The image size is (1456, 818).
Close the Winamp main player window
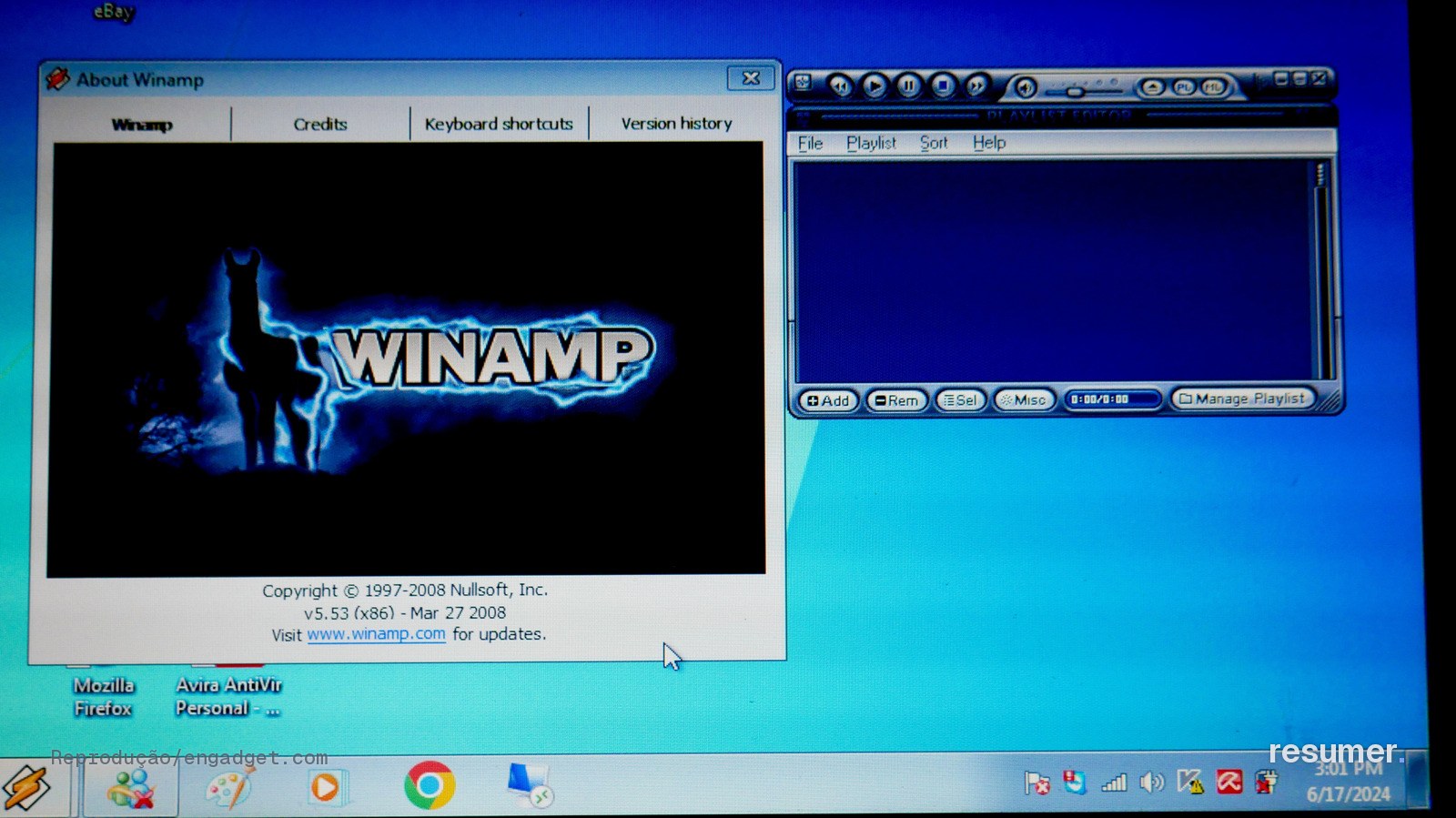1319,79
